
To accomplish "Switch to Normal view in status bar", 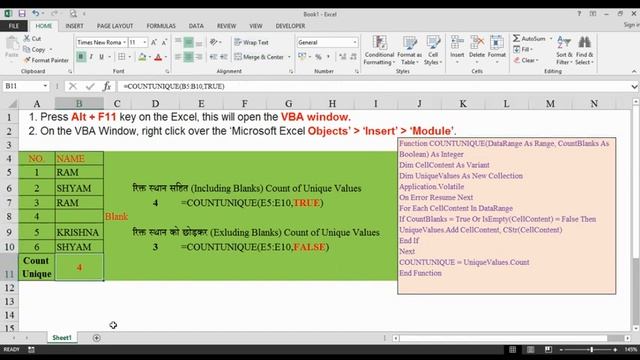I will pyautogui.click(x=513, y=349).
